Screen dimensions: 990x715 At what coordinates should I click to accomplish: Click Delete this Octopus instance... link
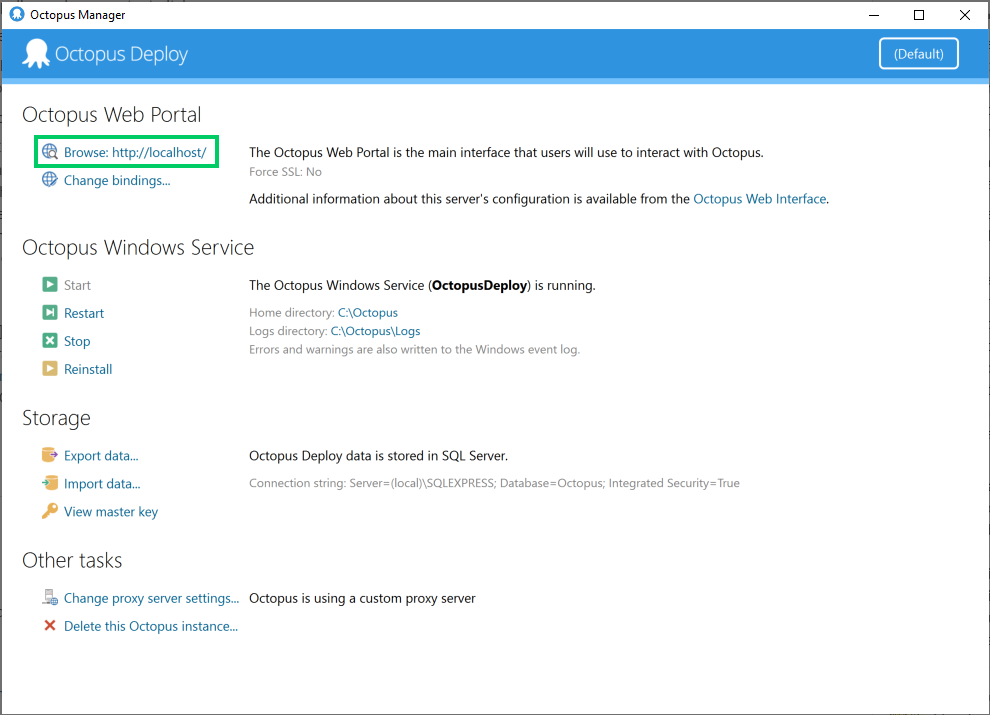pos(151,626)
